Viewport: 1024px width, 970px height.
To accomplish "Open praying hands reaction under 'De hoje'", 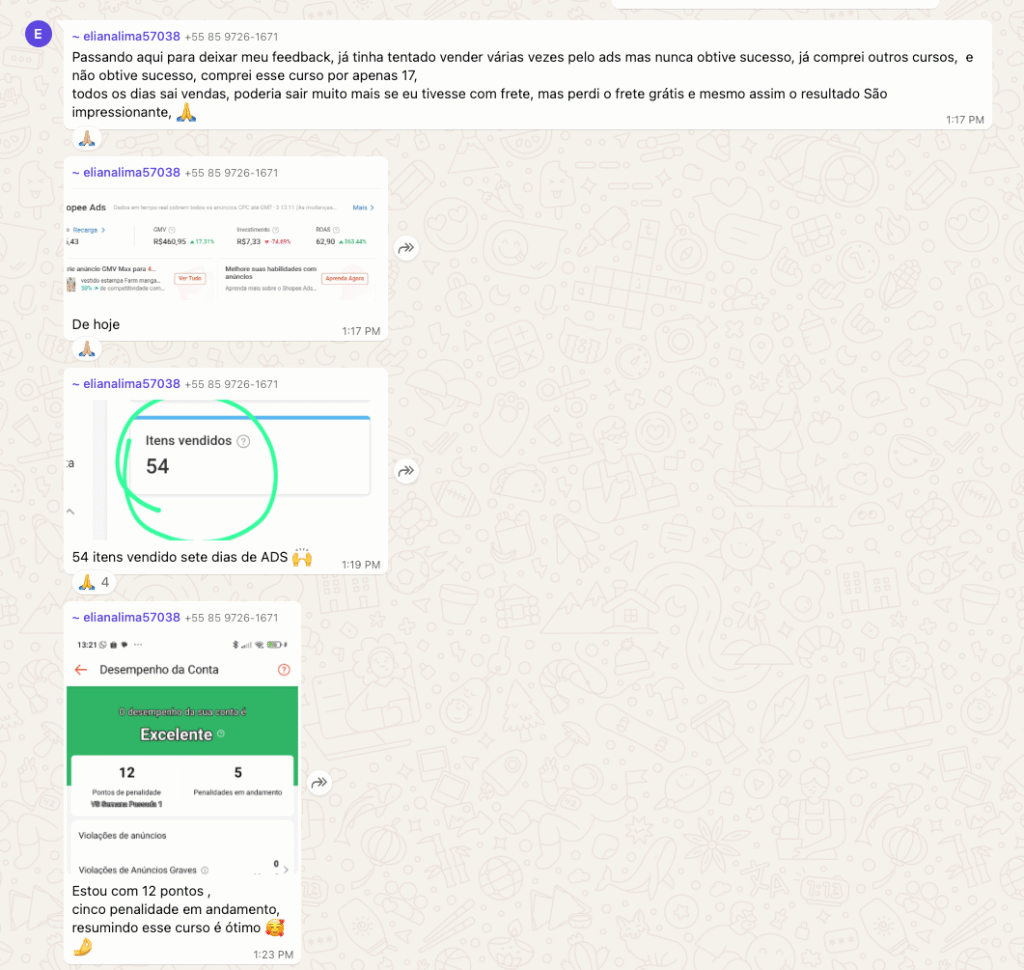I will tap(87, 349).
